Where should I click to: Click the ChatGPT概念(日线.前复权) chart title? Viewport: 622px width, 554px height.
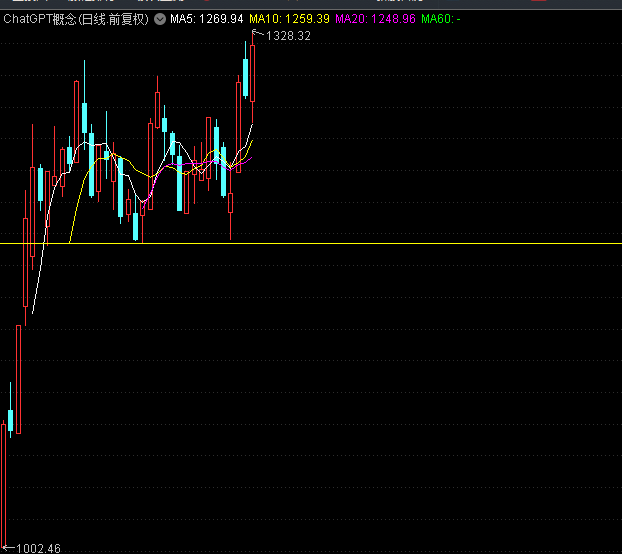click(76, 19)
